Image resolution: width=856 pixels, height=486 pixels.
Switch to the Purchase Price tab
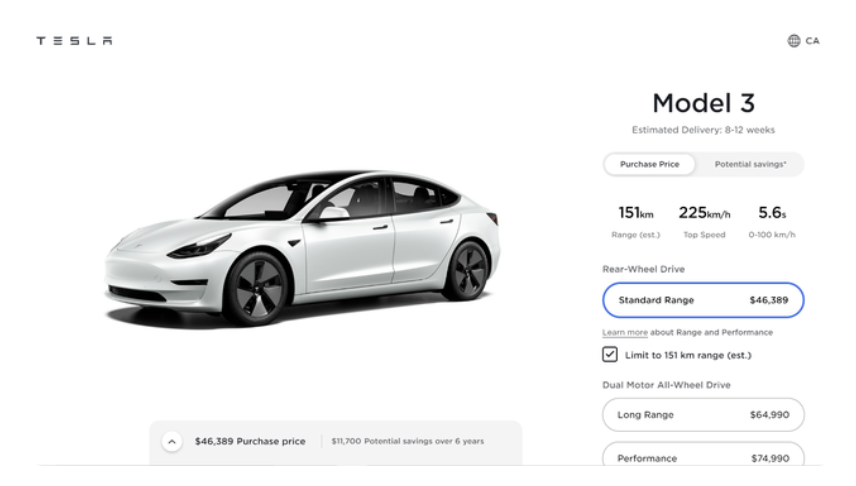650,164
